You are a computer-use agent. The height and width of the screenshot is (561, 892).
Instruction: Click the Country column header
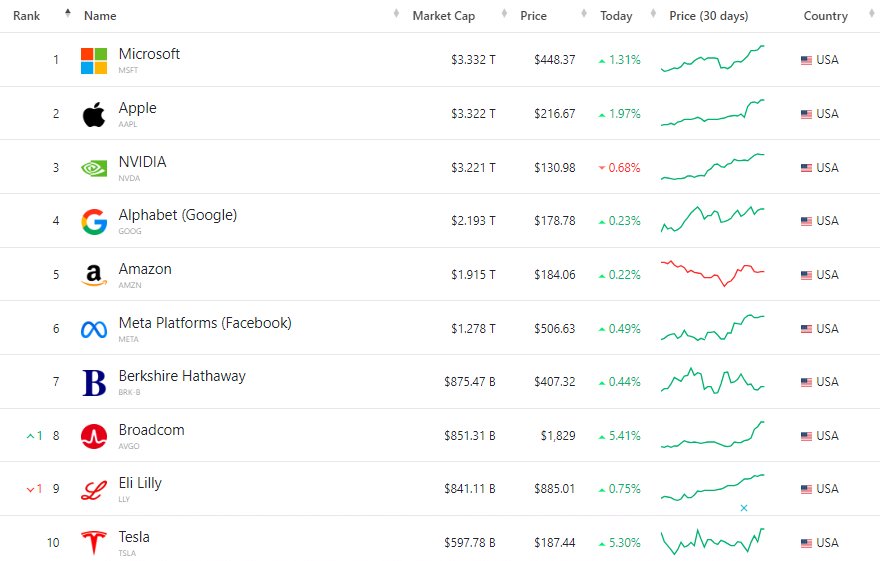(x=825, y=16)
